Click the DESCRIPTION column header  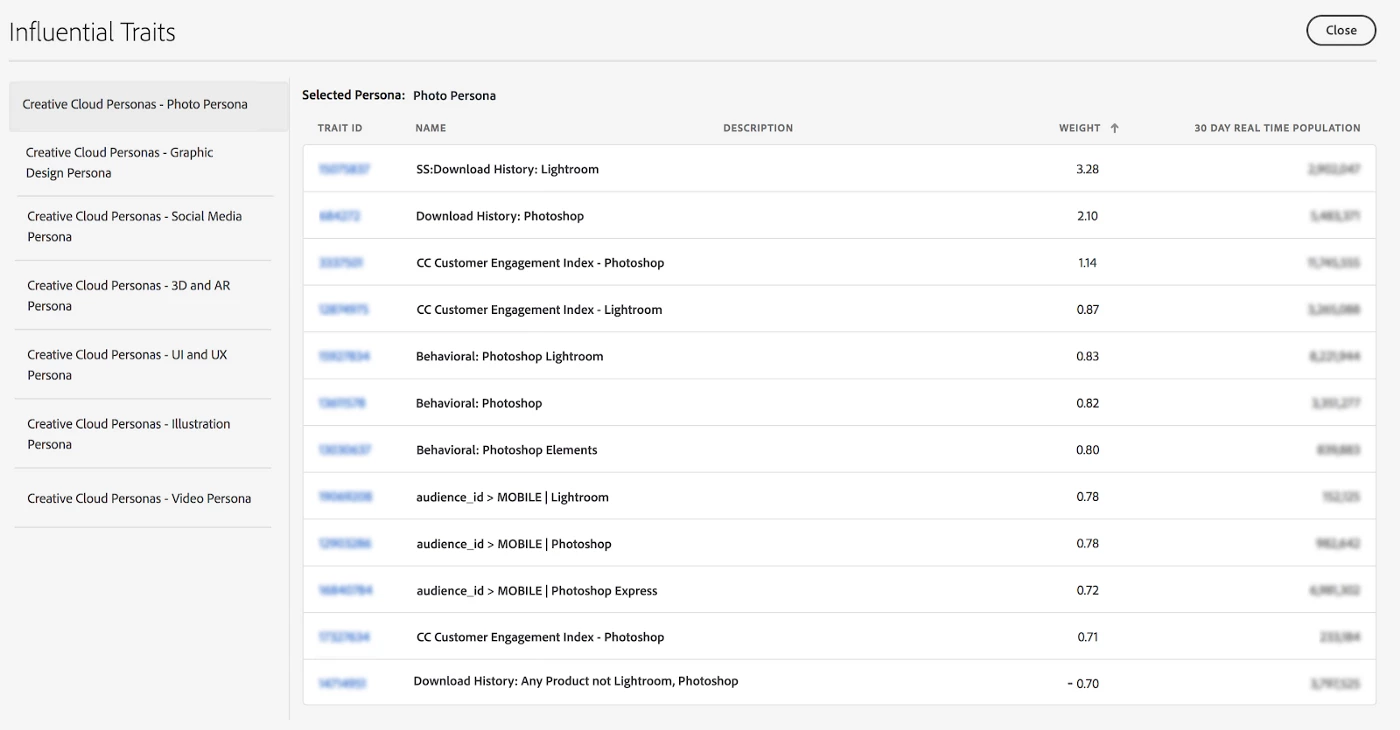(x=758, y=128)
